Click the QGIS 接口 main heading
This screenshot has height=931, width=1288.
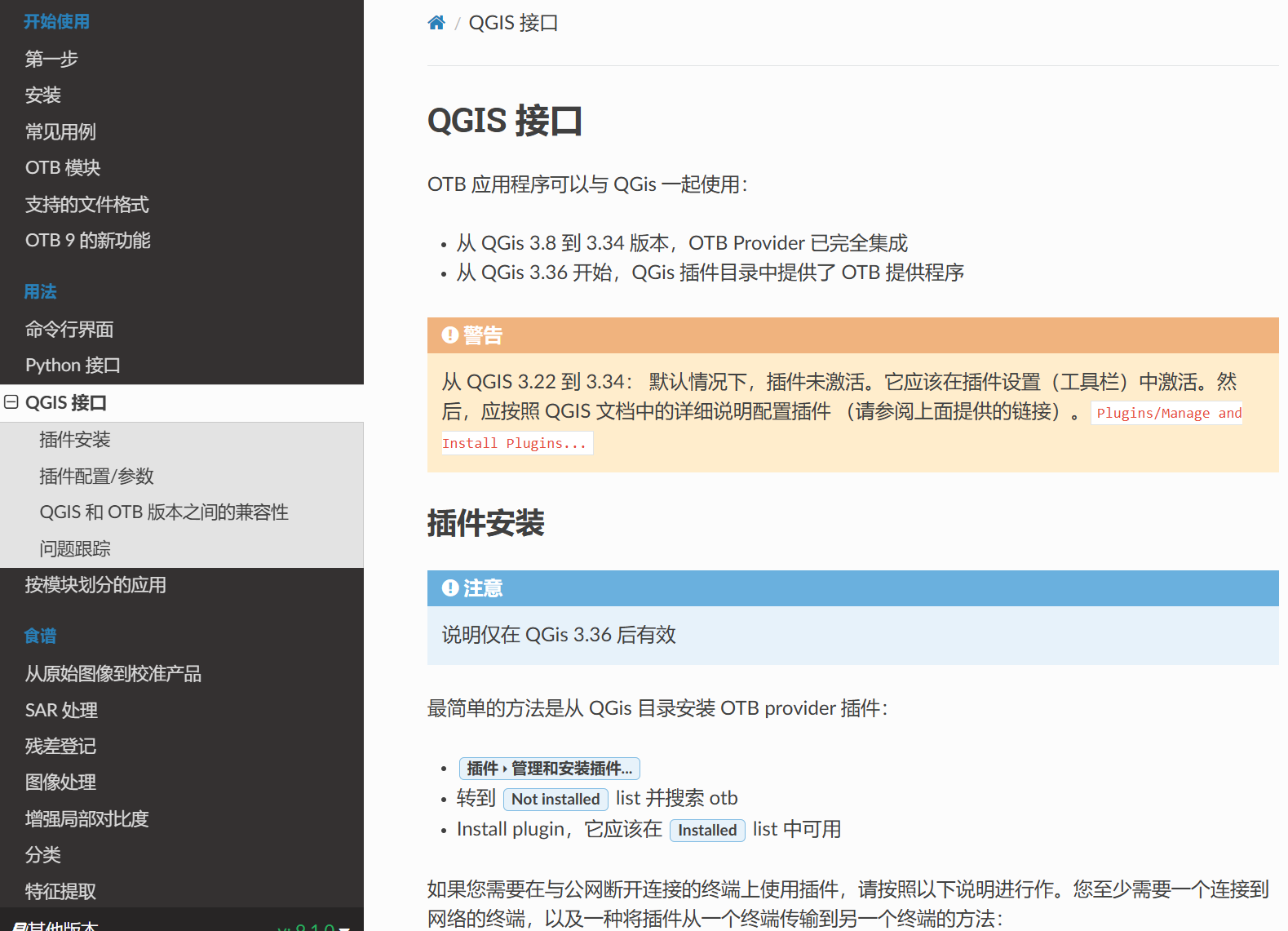click(505, 121)
